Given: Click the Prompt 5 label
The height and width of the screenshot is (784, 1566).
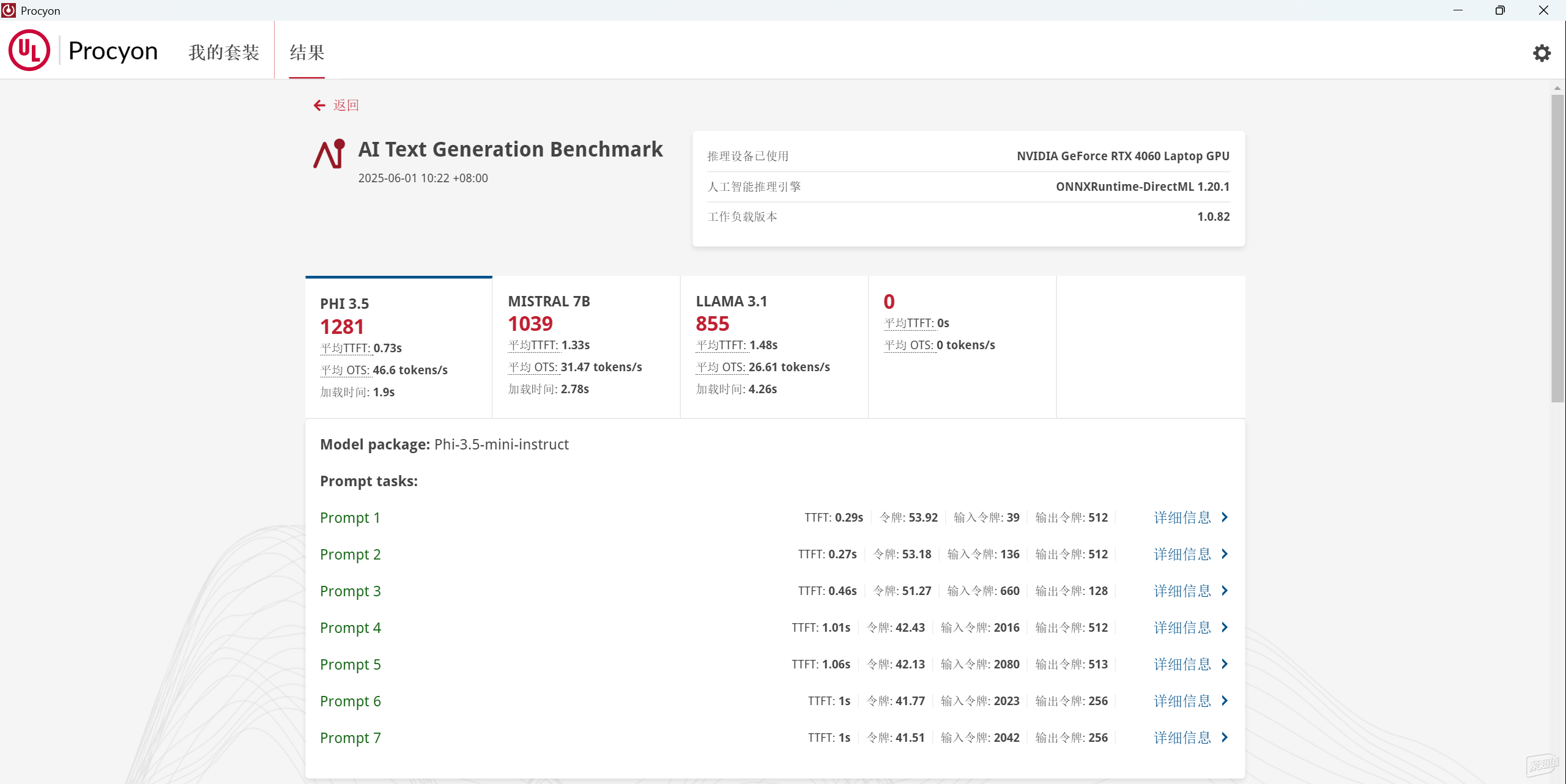Looking at the screenshot, I should point(350,665).
